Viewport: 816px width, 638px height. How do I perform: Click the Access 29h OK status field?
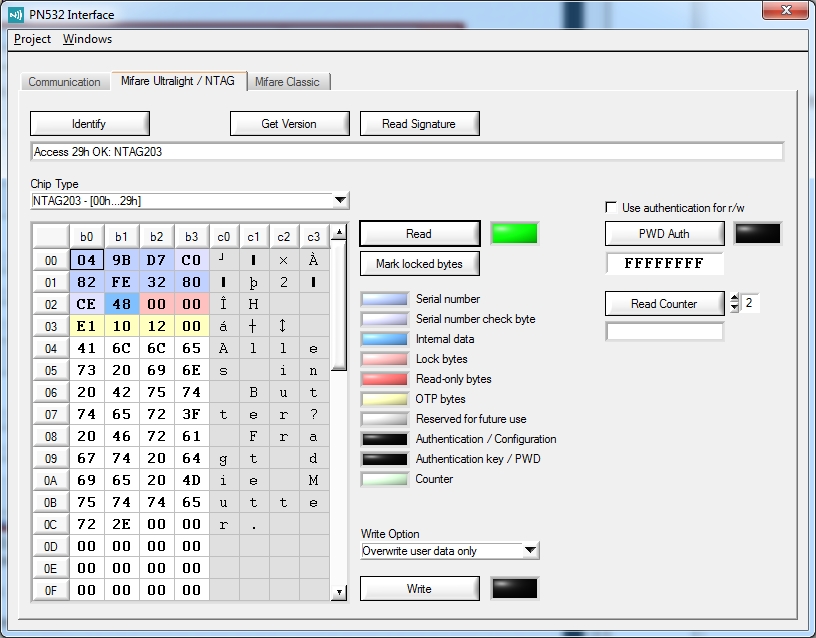[407, 151]
